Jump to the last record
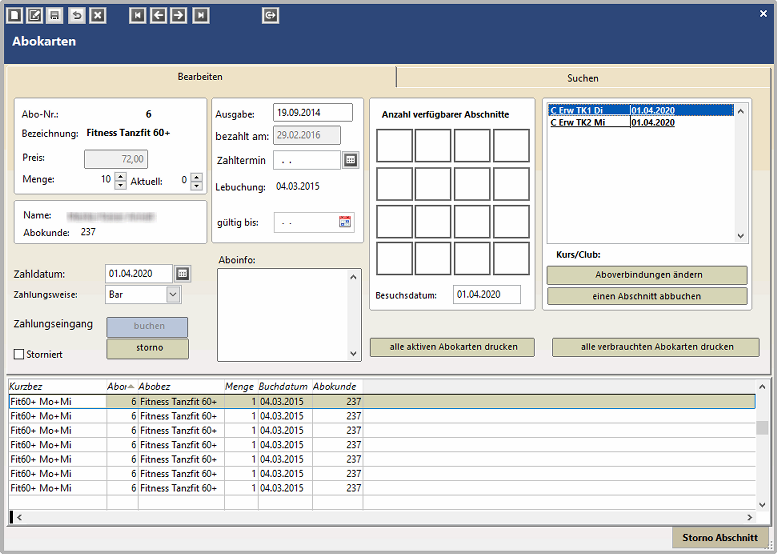The height and width of the screenshot is (554, 777). (201, 15)
